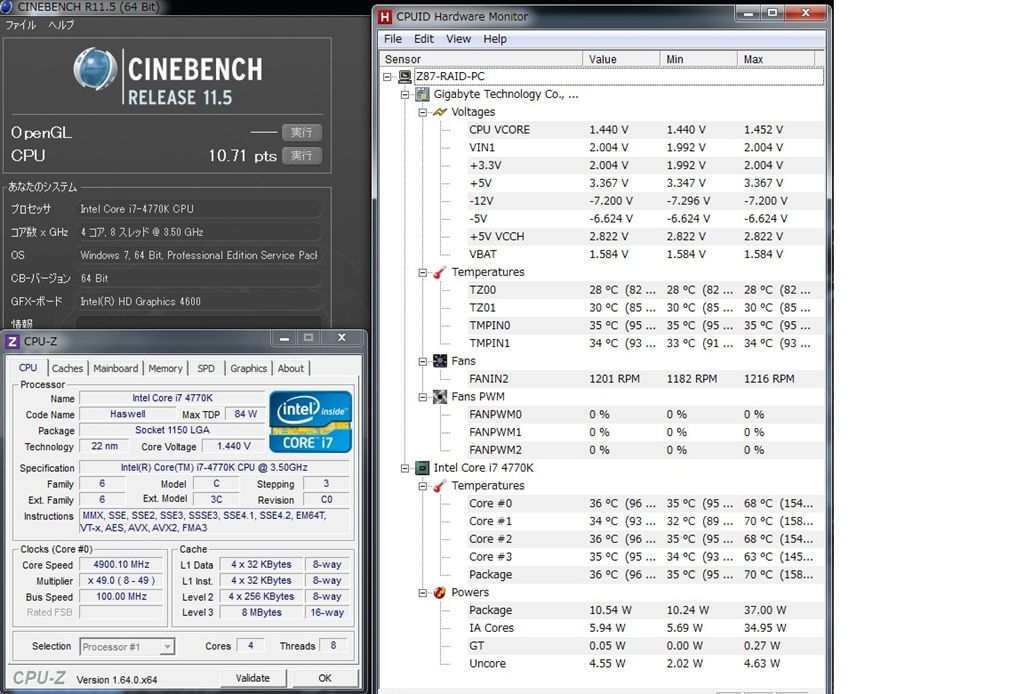Collapse the Z87-RAID-PC root node

click(388, 77)
